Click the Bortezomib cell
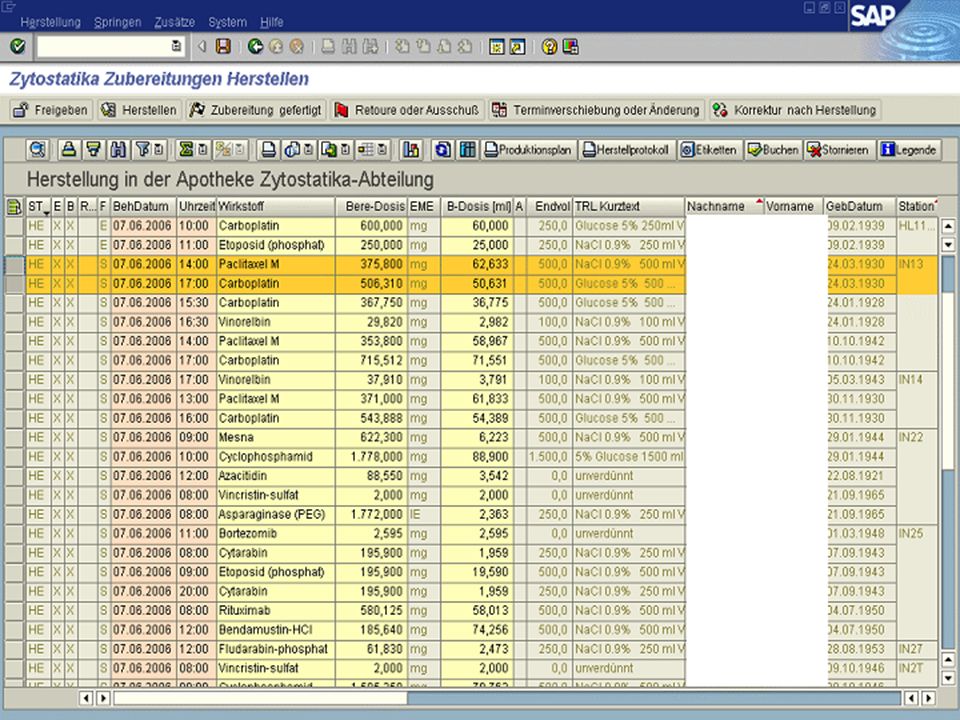 (x=276, y=534)
